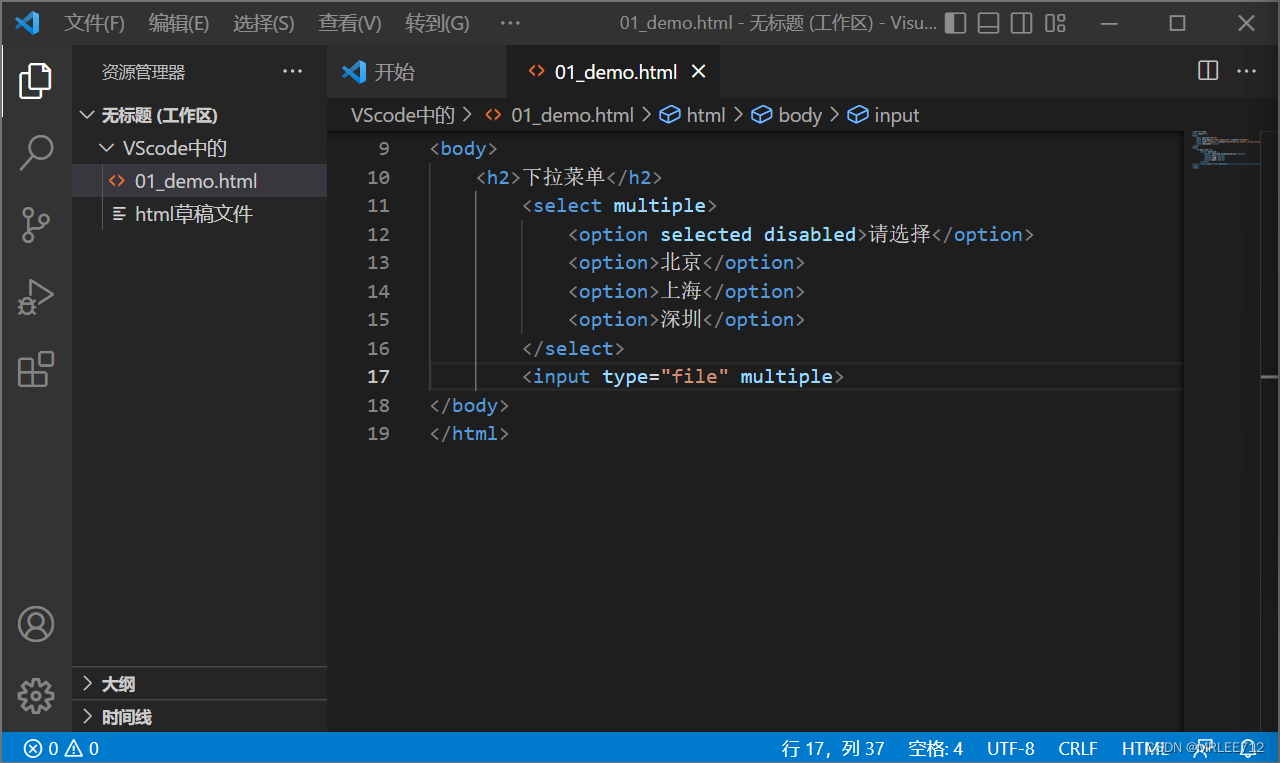Open editor more actions ellipsis

pyautogui.click(x=1246, y=71)
